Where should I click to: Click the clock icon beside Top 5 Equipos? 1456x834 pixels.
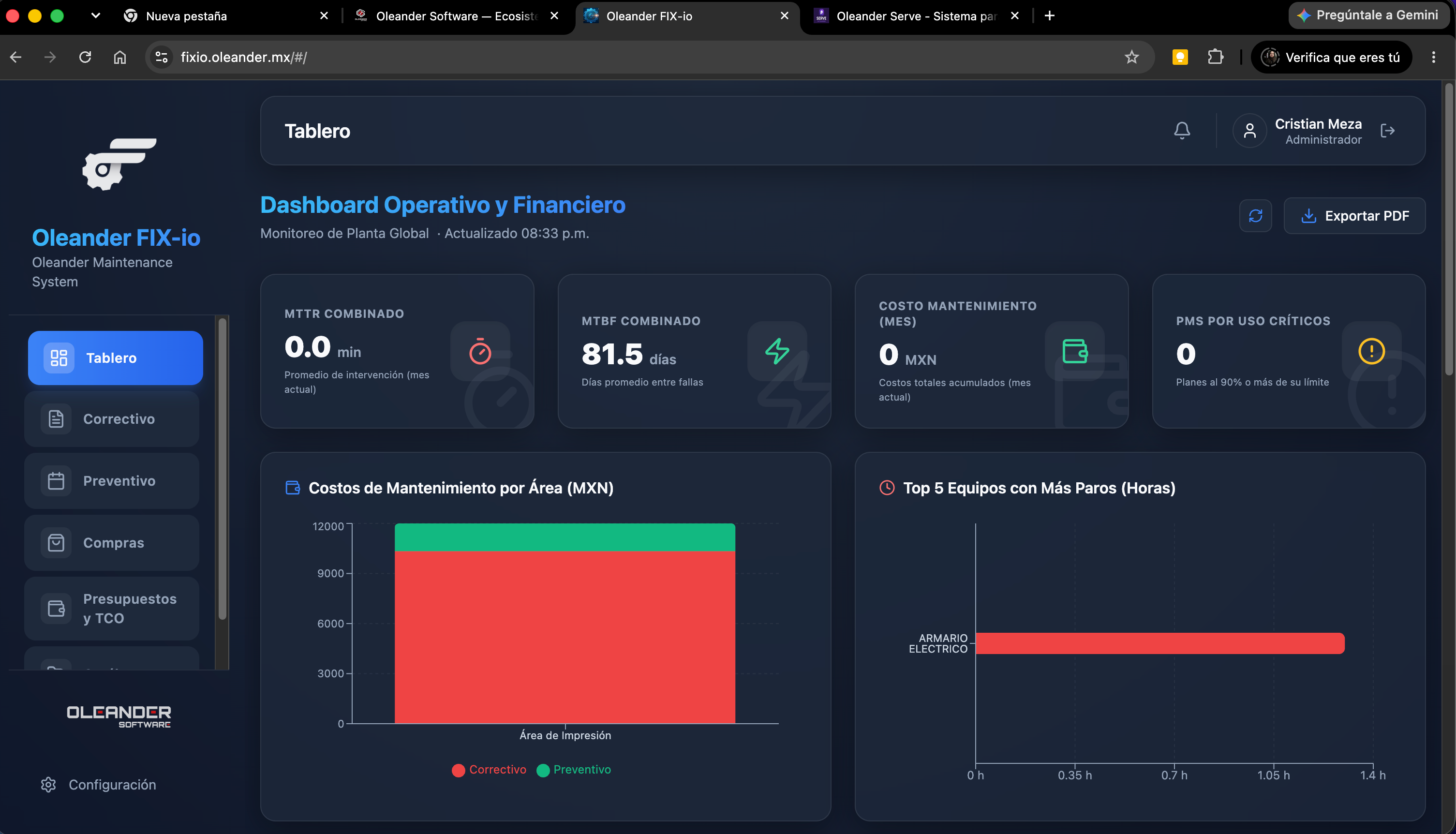tap(887, 488)
